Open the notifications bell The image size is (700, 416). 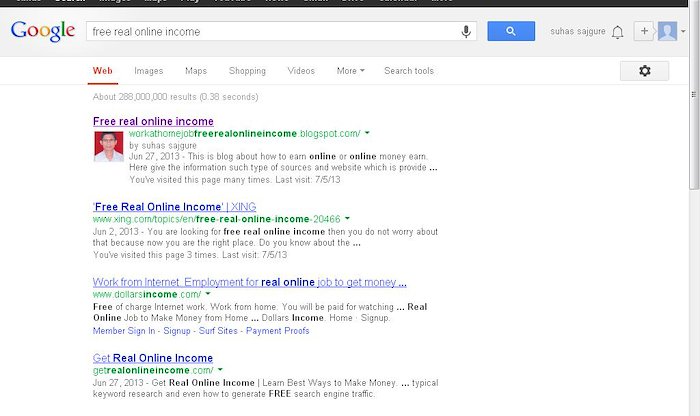click(x=617, y=32)
